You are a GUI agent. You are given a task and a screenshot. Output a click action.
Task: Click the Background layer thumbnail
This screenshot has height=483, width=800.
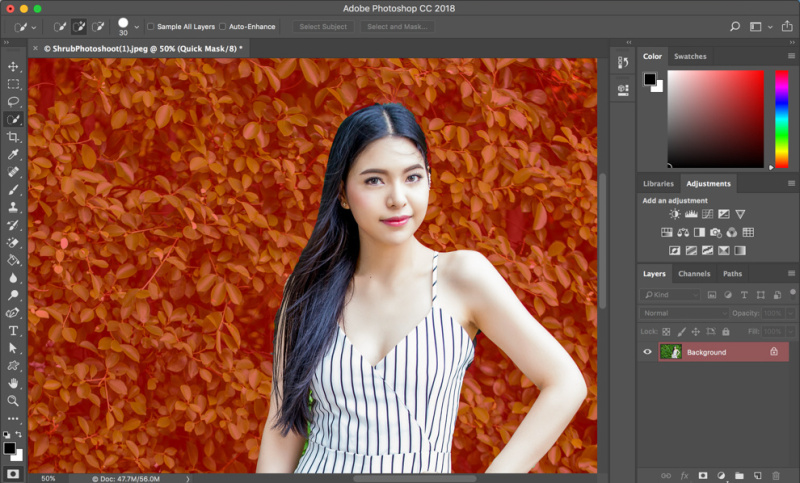670,352
